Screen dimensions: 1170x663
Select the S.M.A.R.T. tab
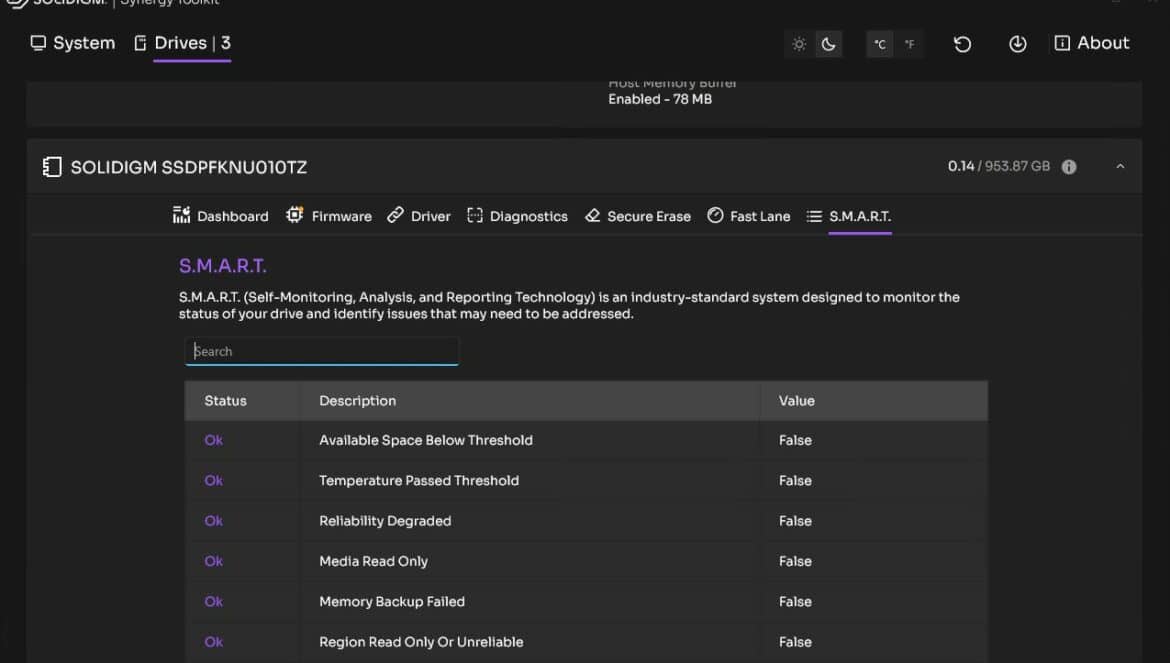point(849,216)
